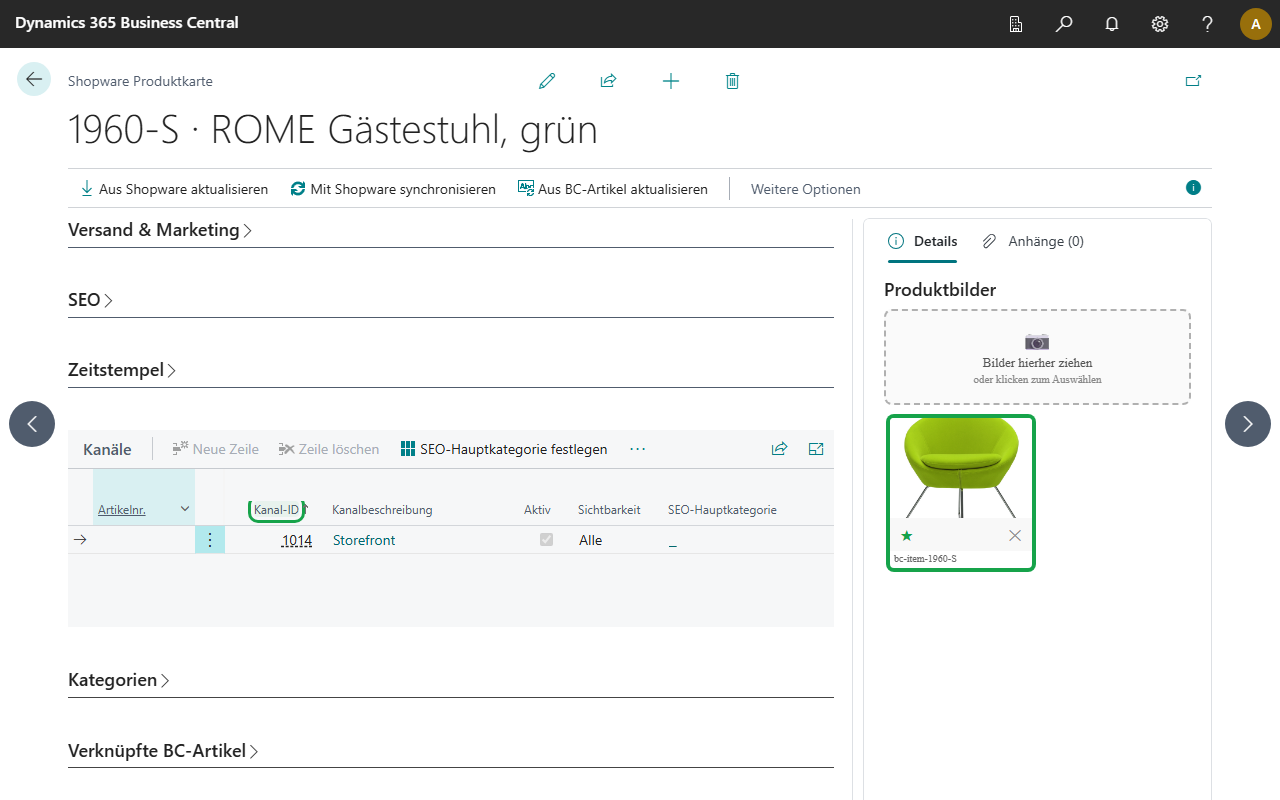Click Aus BC-Artikel aktualisieren

[x=613, y=189]
